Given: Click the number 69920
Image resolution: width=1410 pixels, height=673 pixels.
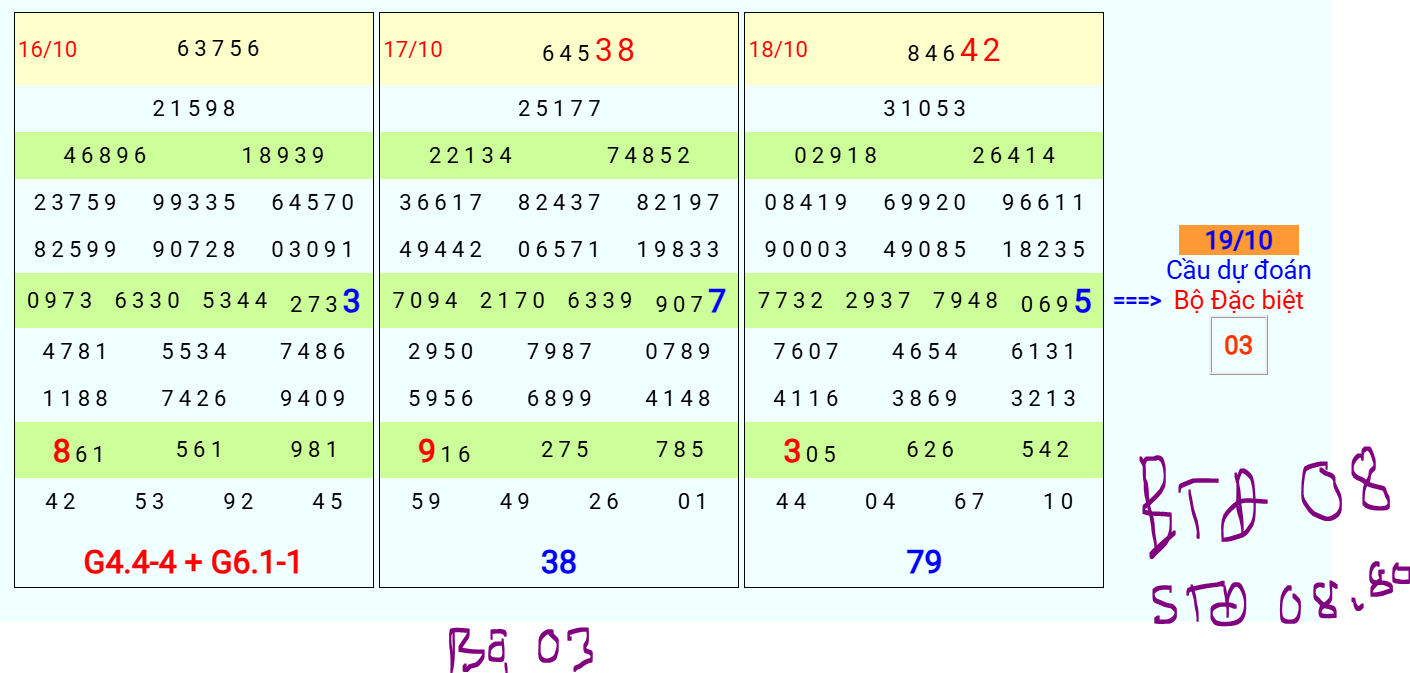Looking at the screenshot, I should pyautogui.click(x=925, y=202).
